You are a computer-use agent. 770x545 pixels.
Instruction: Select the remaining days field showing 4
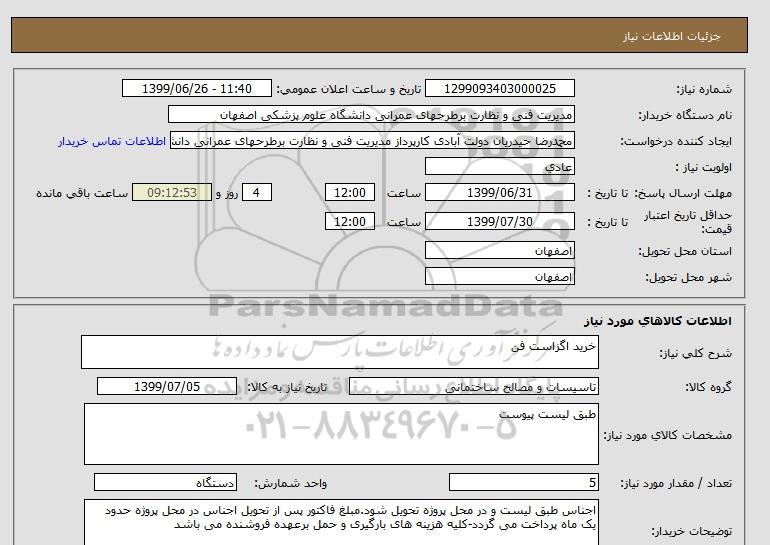[x=256, y=192]
